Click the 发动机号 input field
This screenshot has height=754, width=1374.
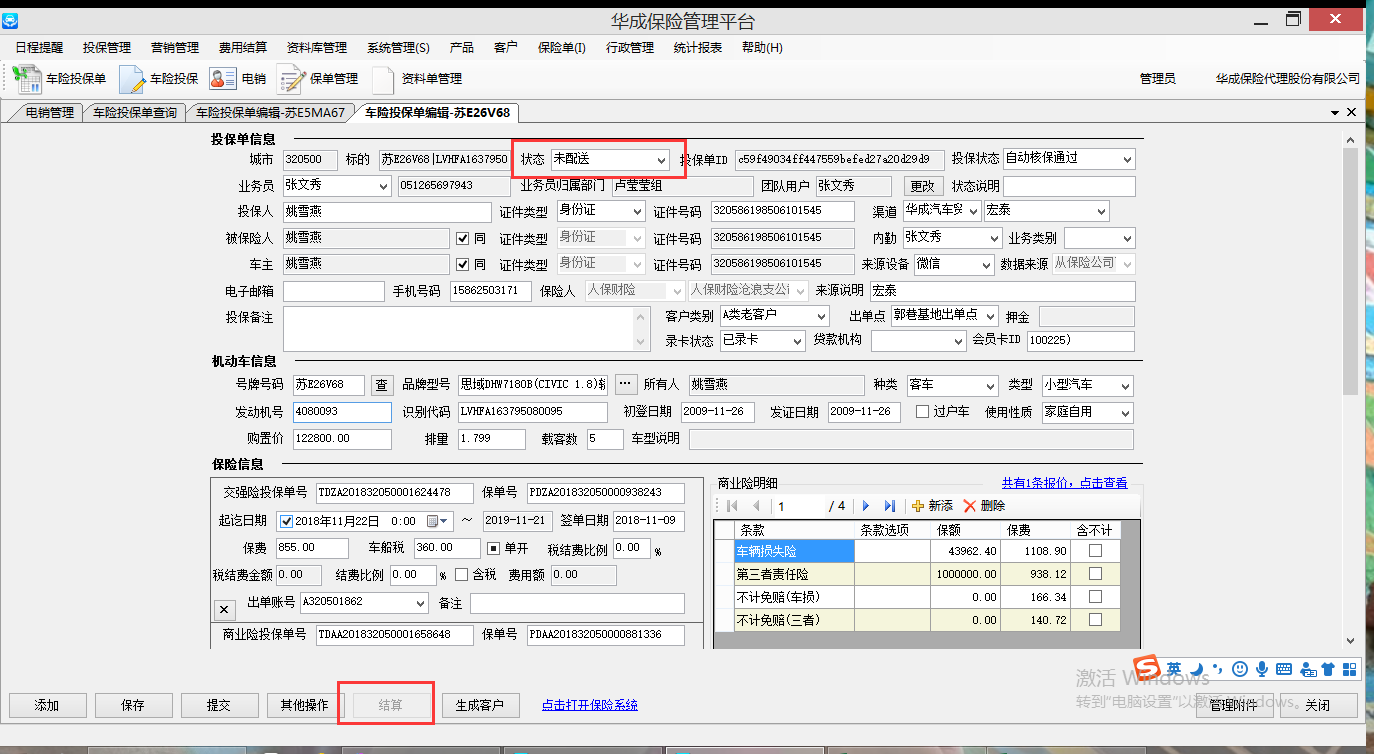click(x=341, y=412)
